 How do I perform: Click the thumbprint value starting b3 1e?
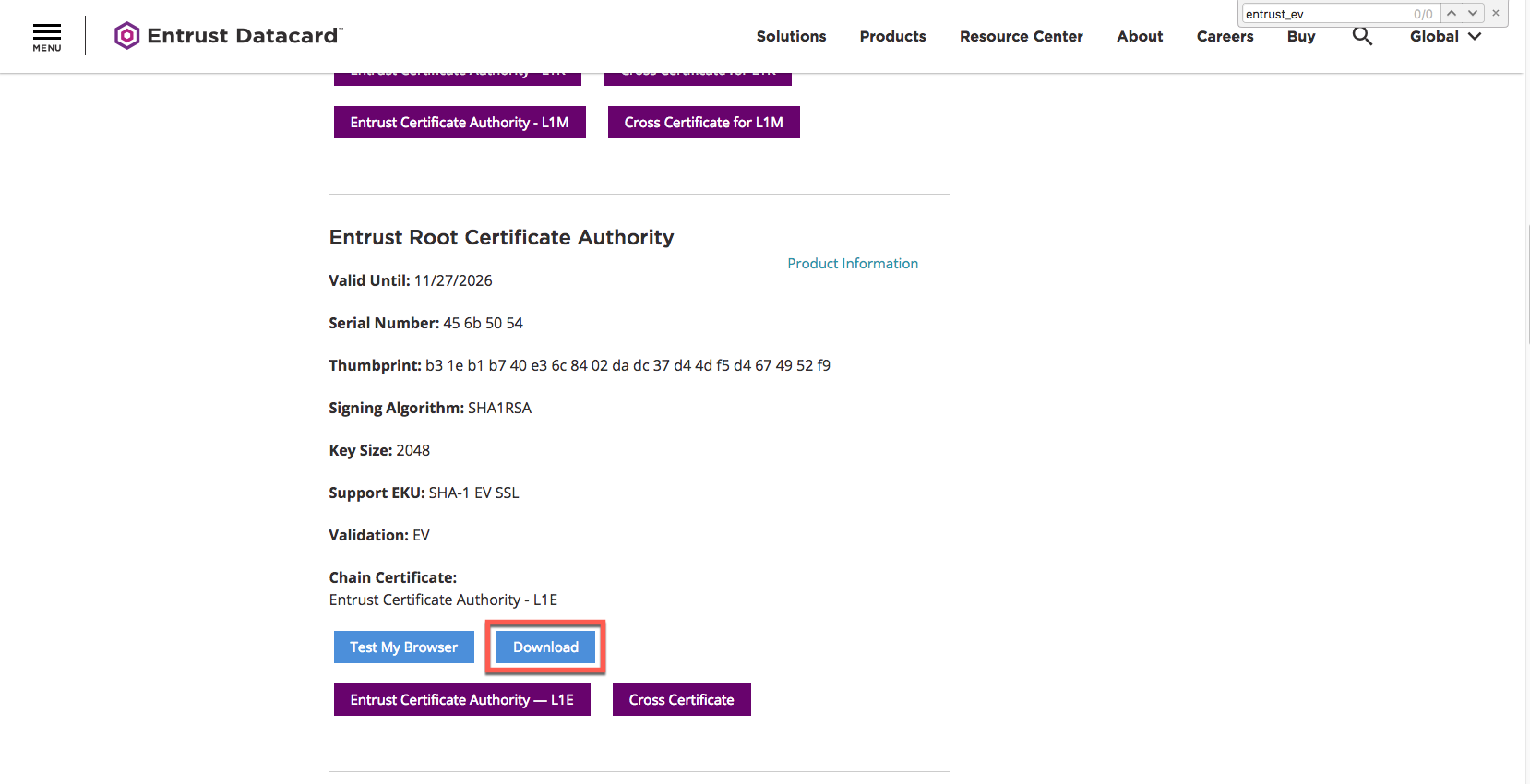pyautogui.click(x=628, y=365)
